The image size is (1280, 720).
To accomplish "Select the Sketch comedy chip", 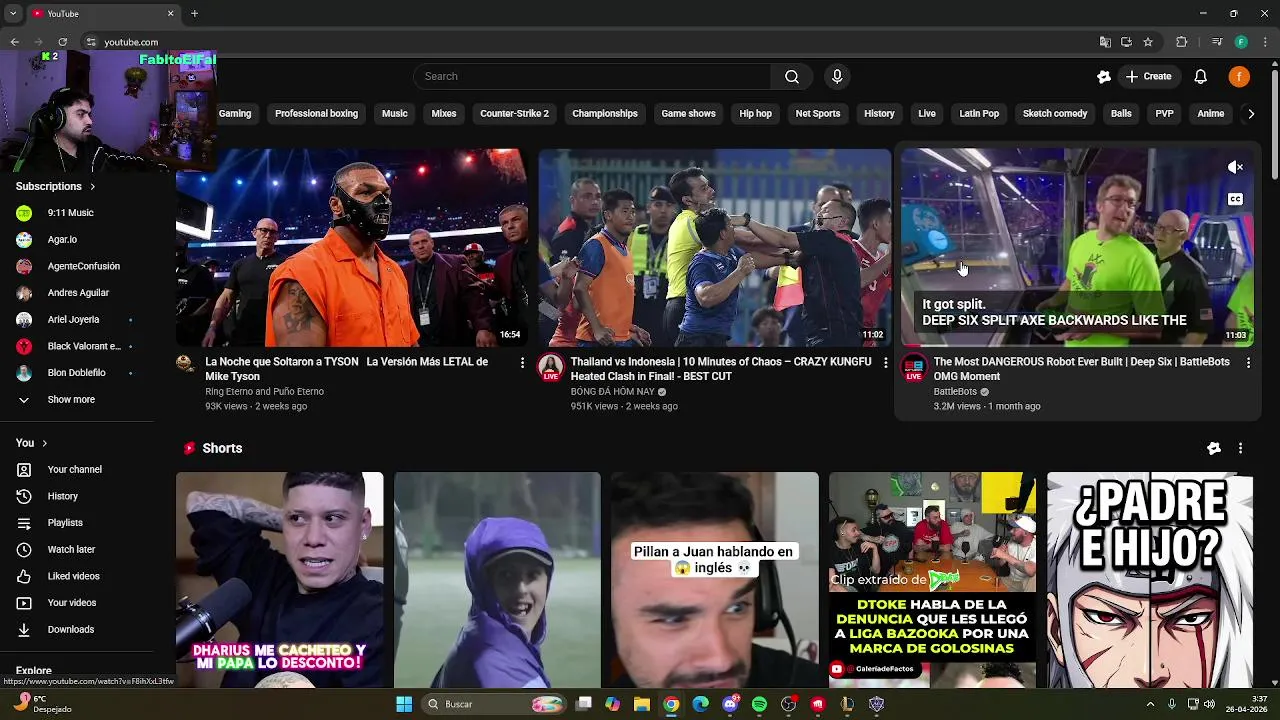I will click(1054, 114).
